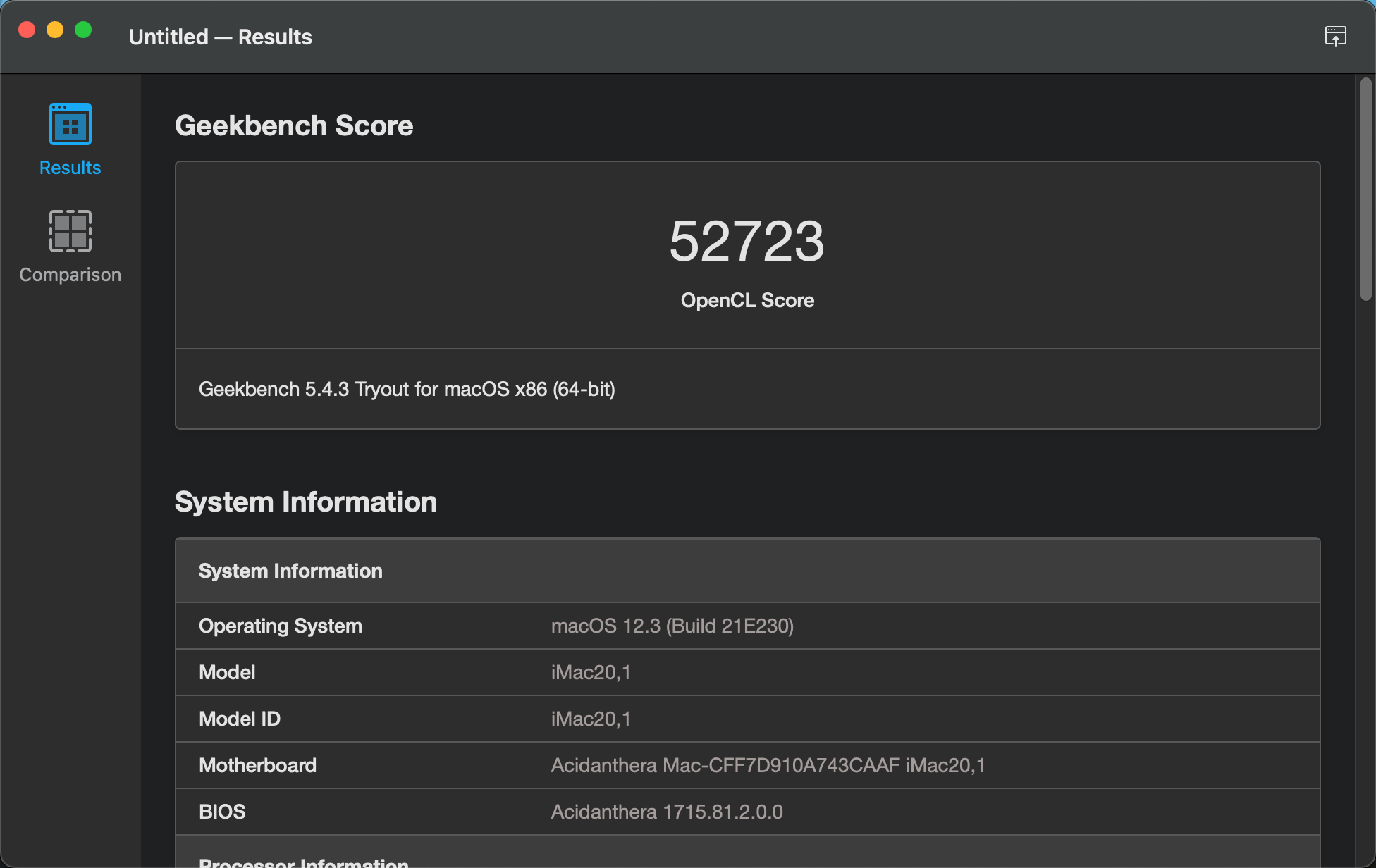This screenshot has height=868, width=1376.
Task: Open the Comparison sidebar icon
Action: tap(70, 231)
